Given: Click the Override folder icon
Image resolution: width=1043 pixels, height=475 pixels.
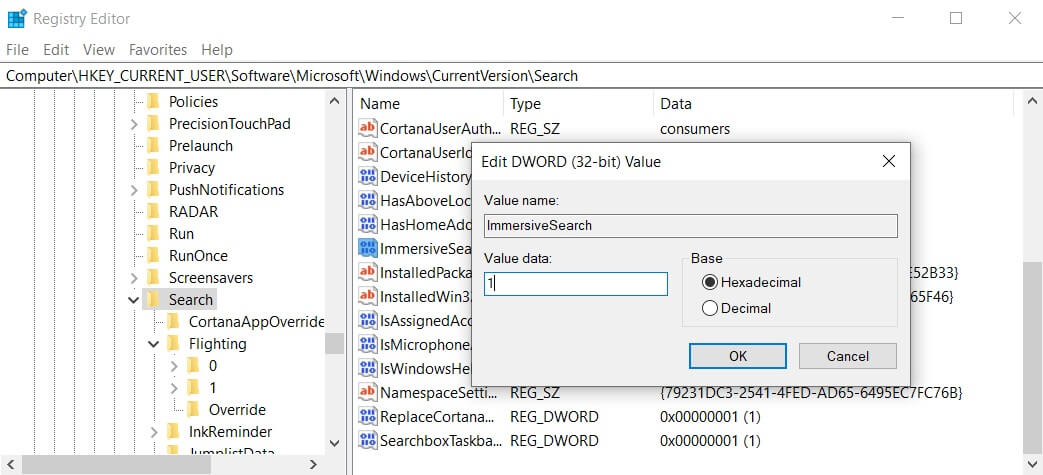Looking at the screenshot, I should [194, 409].
